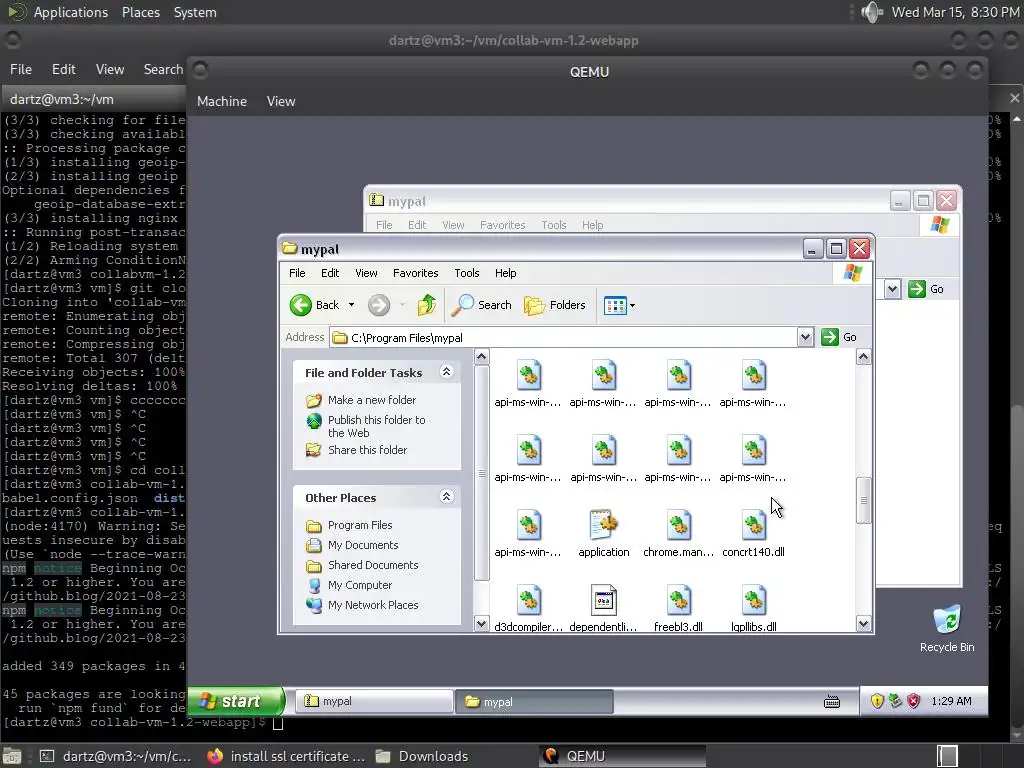Open address dropdown in the background mypal window
The image size is (1024, 768).
(892, 289)
